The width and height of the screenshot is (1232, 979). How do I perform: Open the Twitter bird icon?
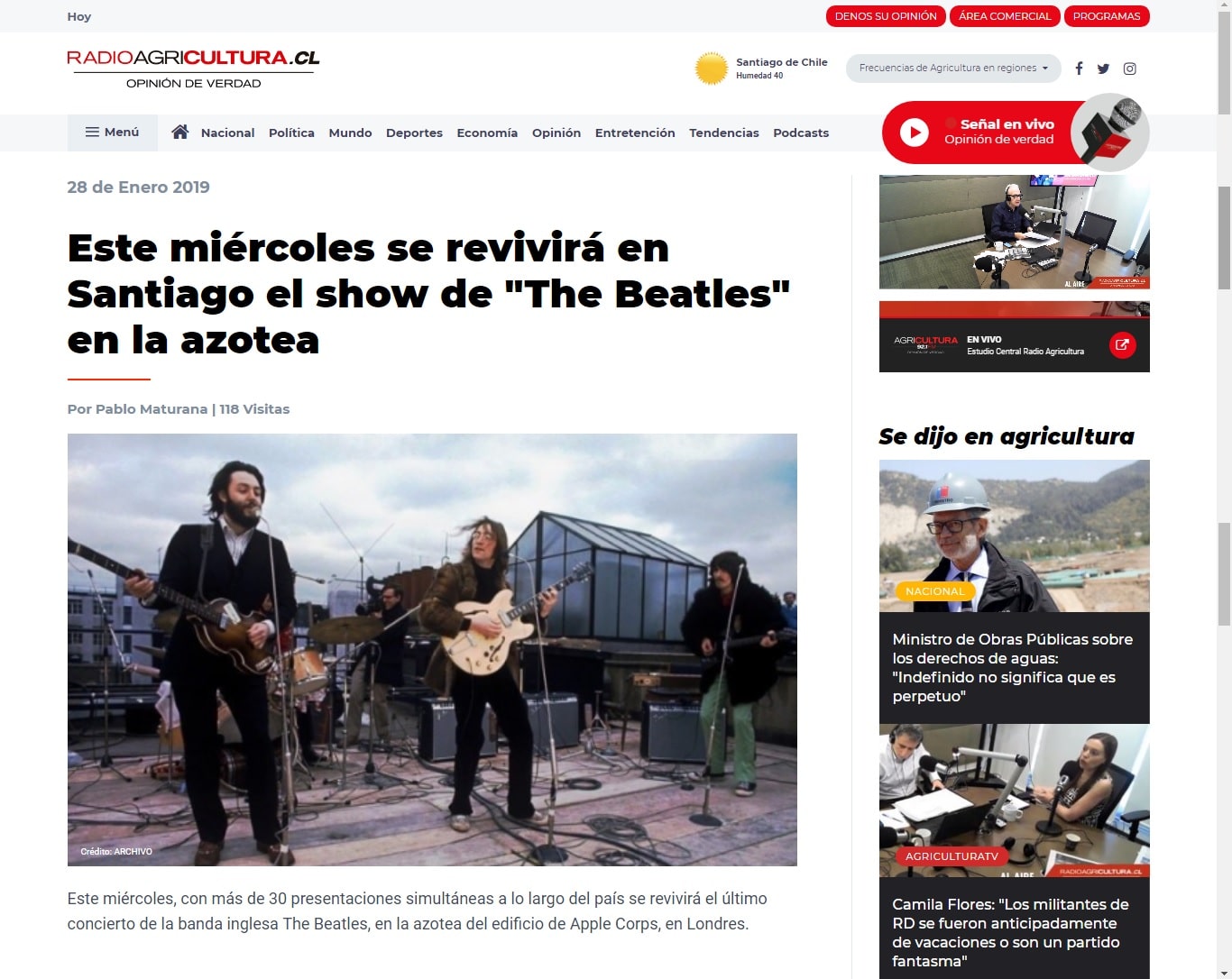(x=1103, y=69)
